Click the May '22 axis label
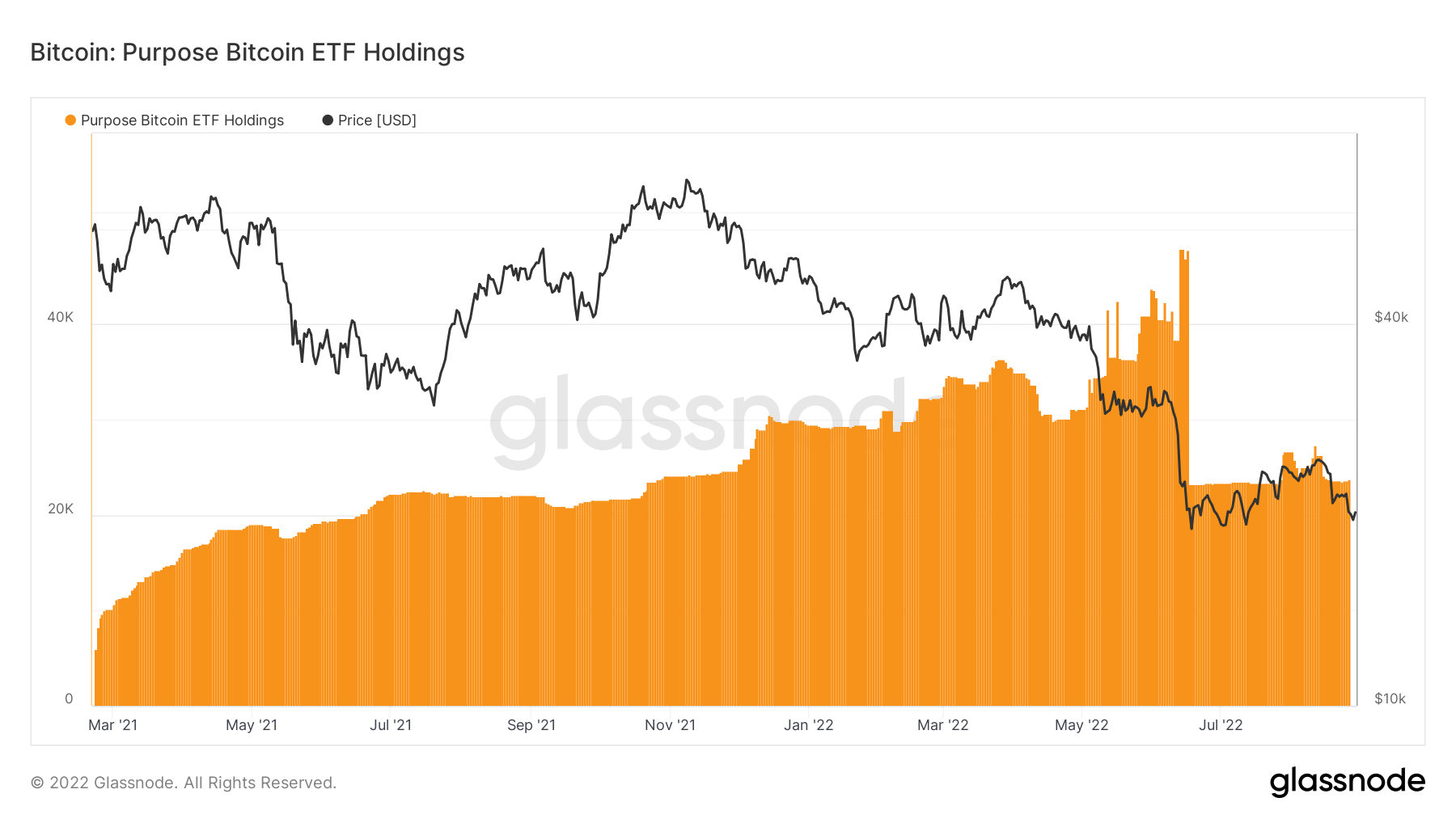The height and width of the screenshot is (819, 1456). [1081, 725]
